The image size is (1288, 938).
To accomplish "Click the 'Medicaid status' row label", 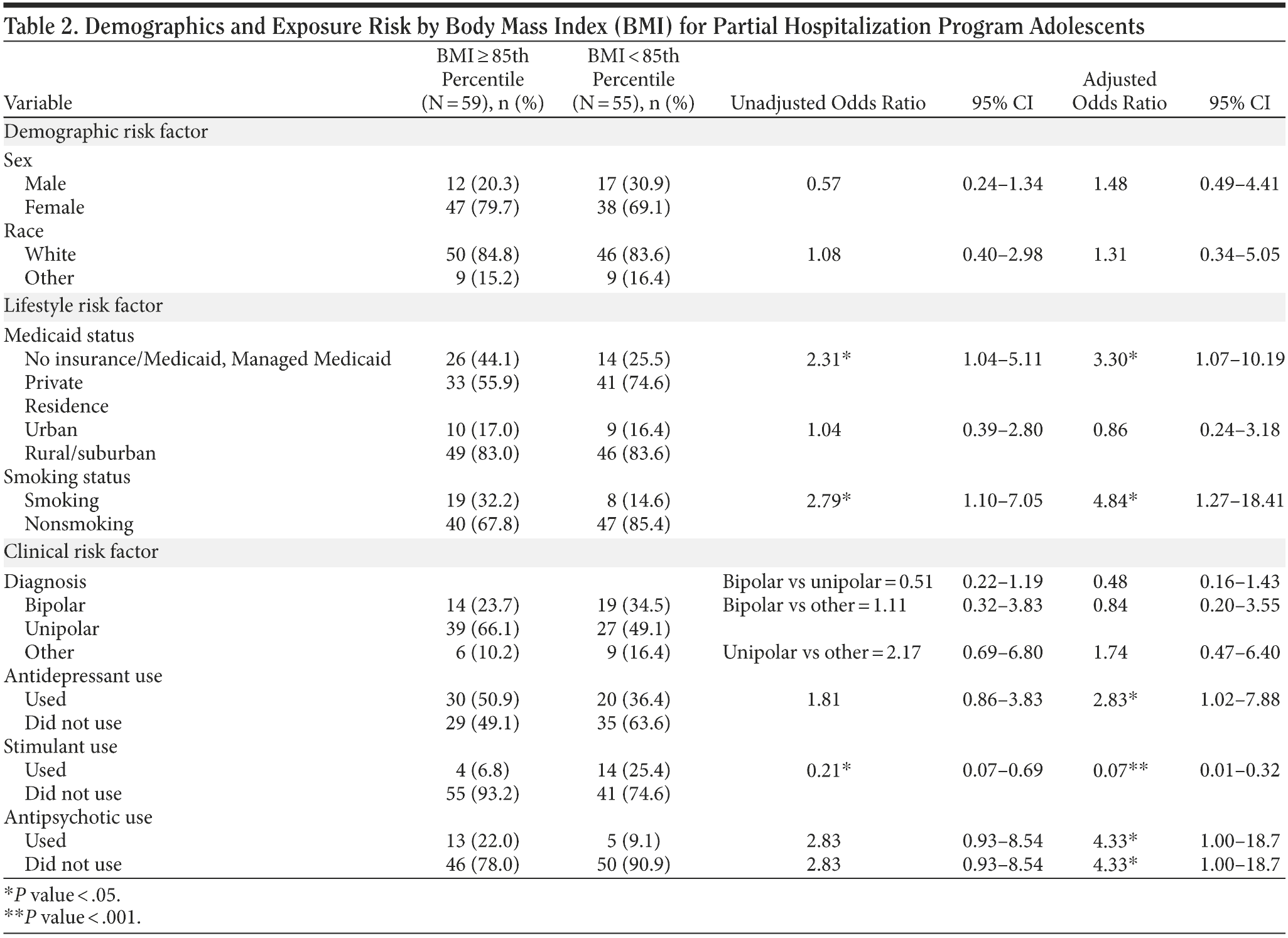I will [x=69, y=335].
